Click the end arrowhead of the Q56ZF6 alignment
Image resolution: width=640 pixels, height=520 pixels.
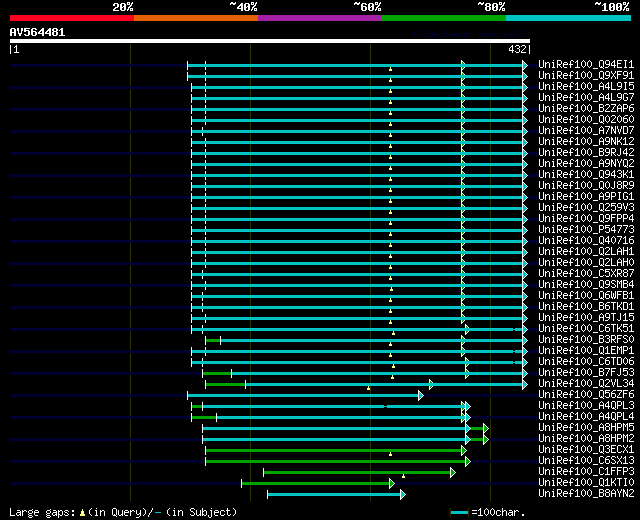coord(421,395)
